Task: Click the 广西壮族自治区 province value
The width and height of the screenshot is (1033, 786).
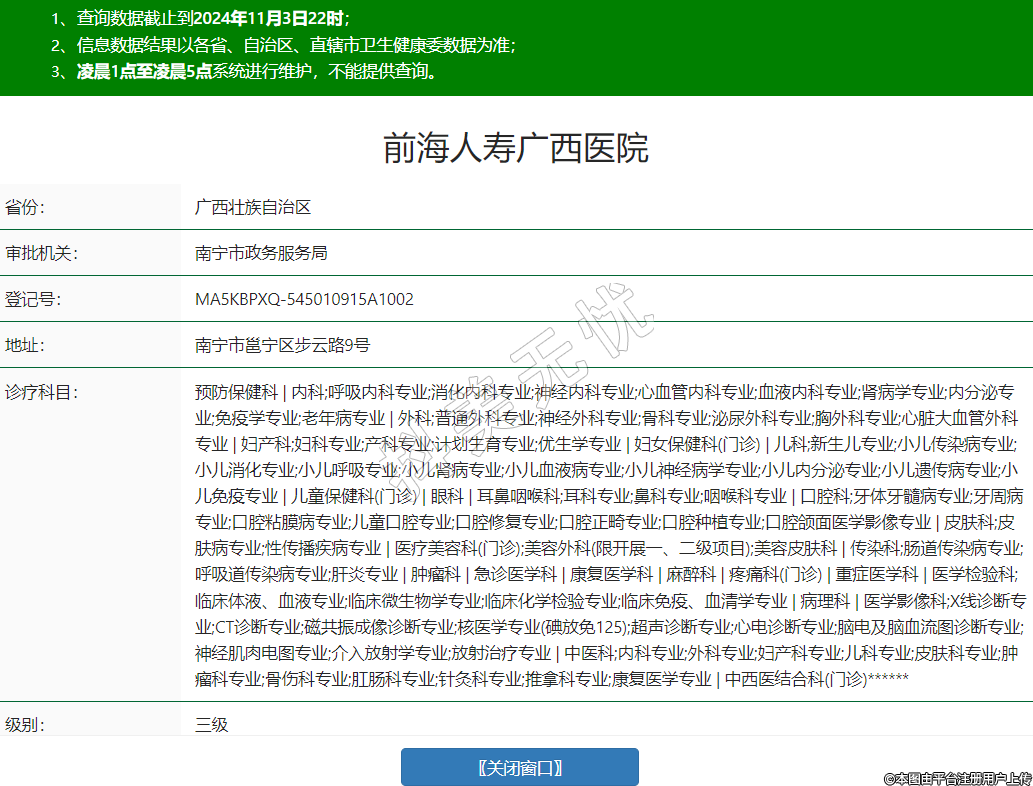Action: coord(253,207)
